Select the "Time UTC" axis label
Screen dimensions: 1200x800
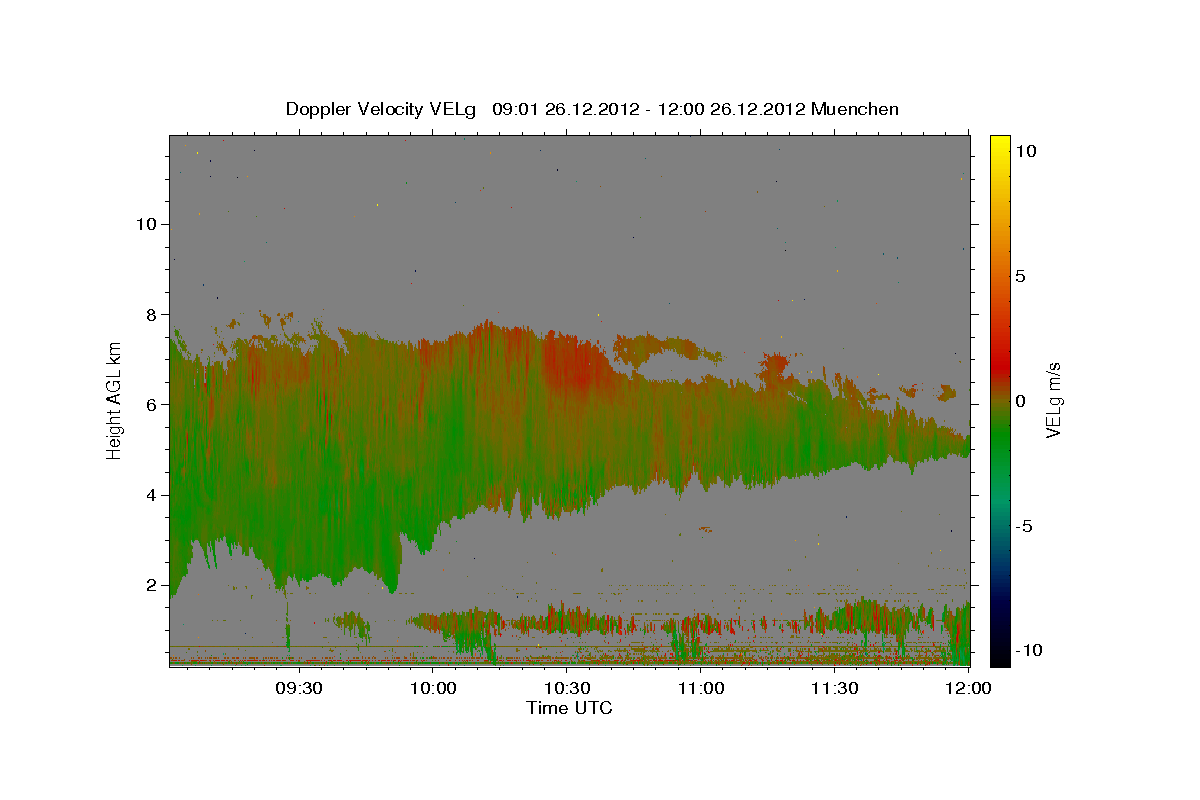(x=569, y=708)
